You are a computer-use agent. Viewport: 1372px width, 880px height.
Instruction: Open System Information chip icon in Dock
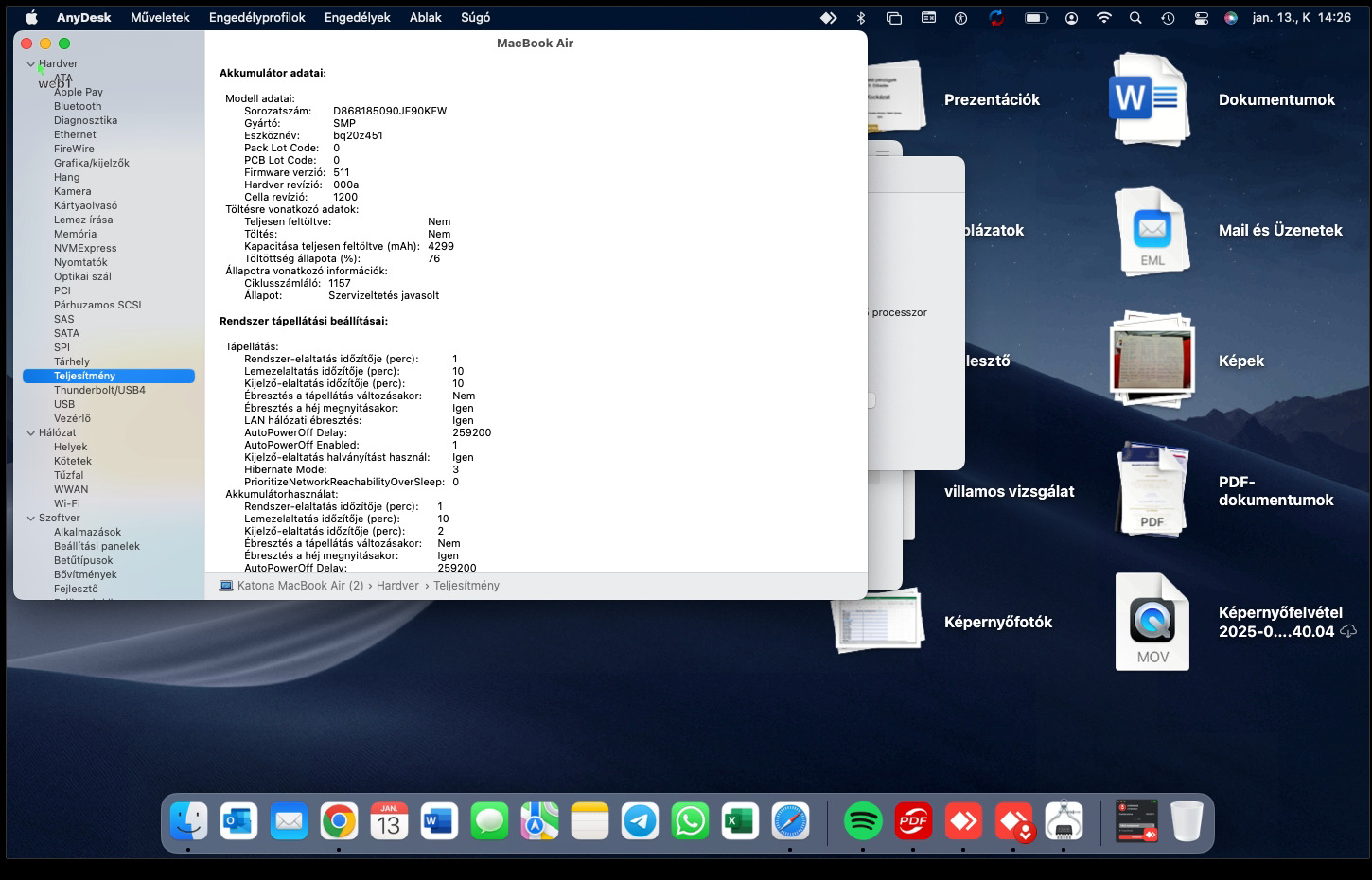click(1064, 820)
